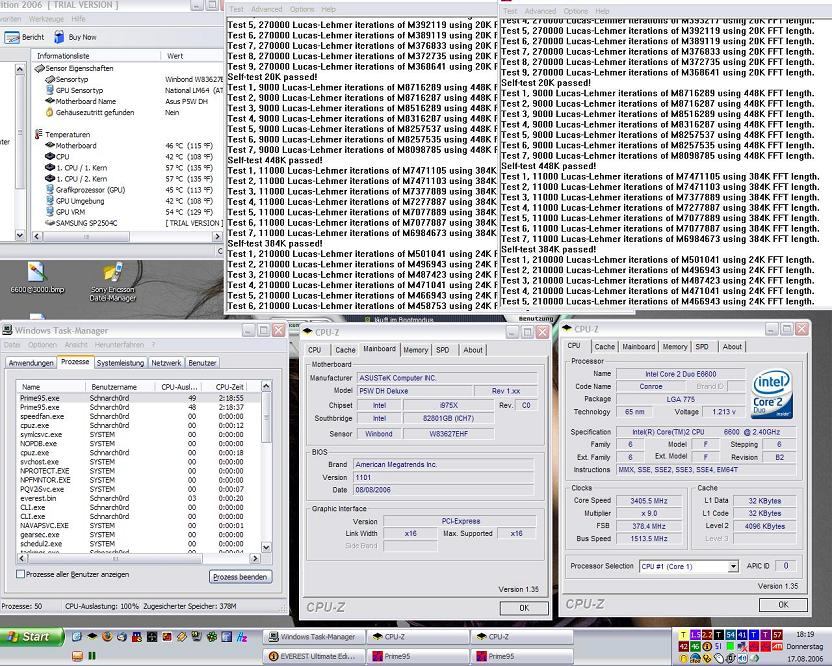
Task: Switch to Systemleistung tab in Task-Manager
Action: pos(120,363)
